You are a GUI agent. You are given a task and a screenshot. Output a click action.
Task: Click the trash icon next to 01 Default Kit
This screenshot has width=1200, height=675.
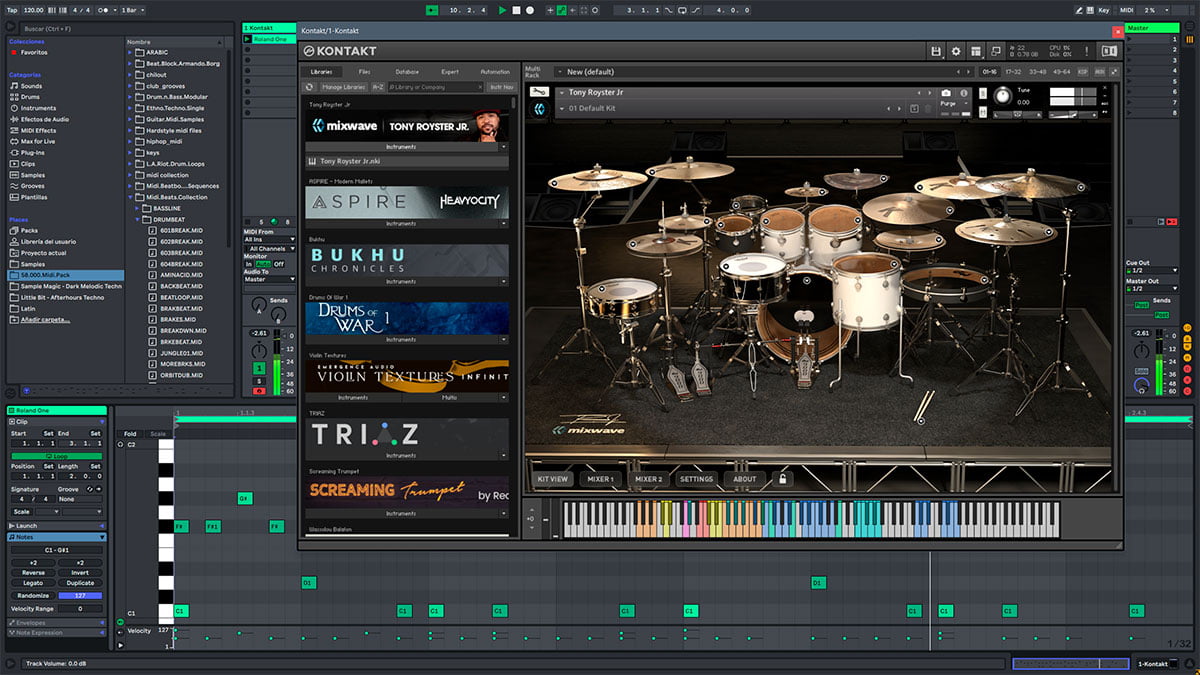(929, 108)
